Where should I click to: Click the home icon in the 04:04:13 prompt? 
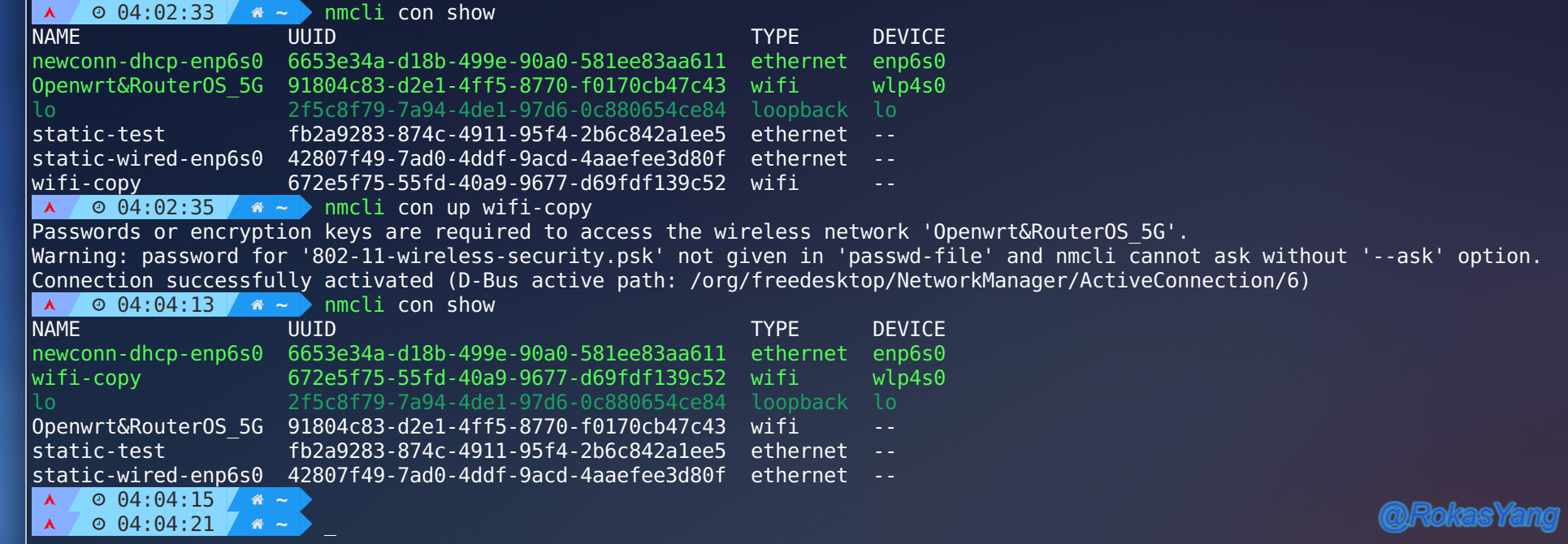coord(258,305)
